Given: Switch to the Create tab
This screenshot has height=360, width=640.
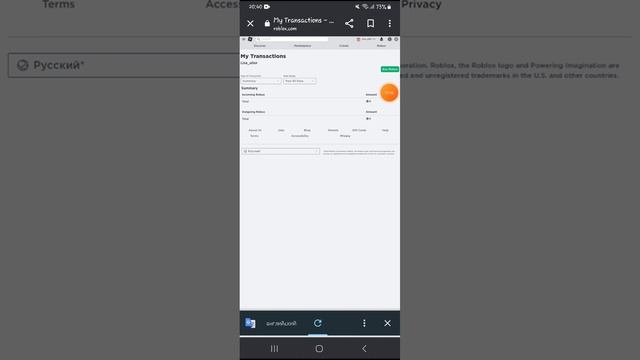Looking at the screenshot, I should tap(344, 46).
